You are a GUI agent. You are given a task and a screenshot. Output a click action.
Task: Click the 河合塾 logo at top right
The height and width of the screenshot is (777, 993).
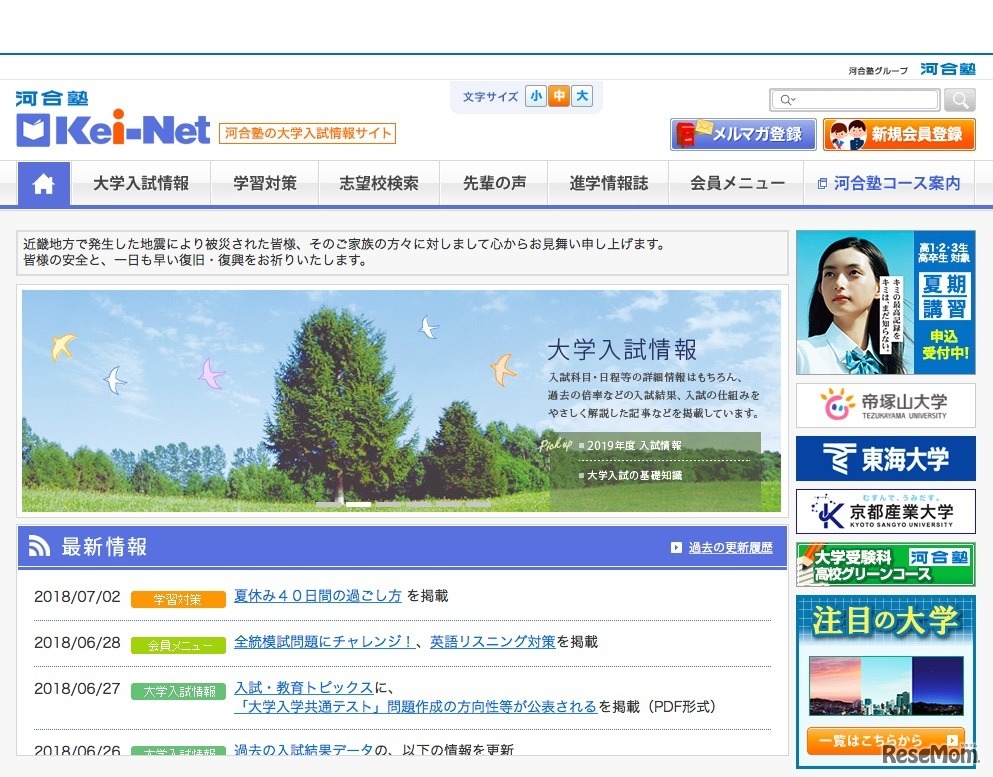coord(946,69)
